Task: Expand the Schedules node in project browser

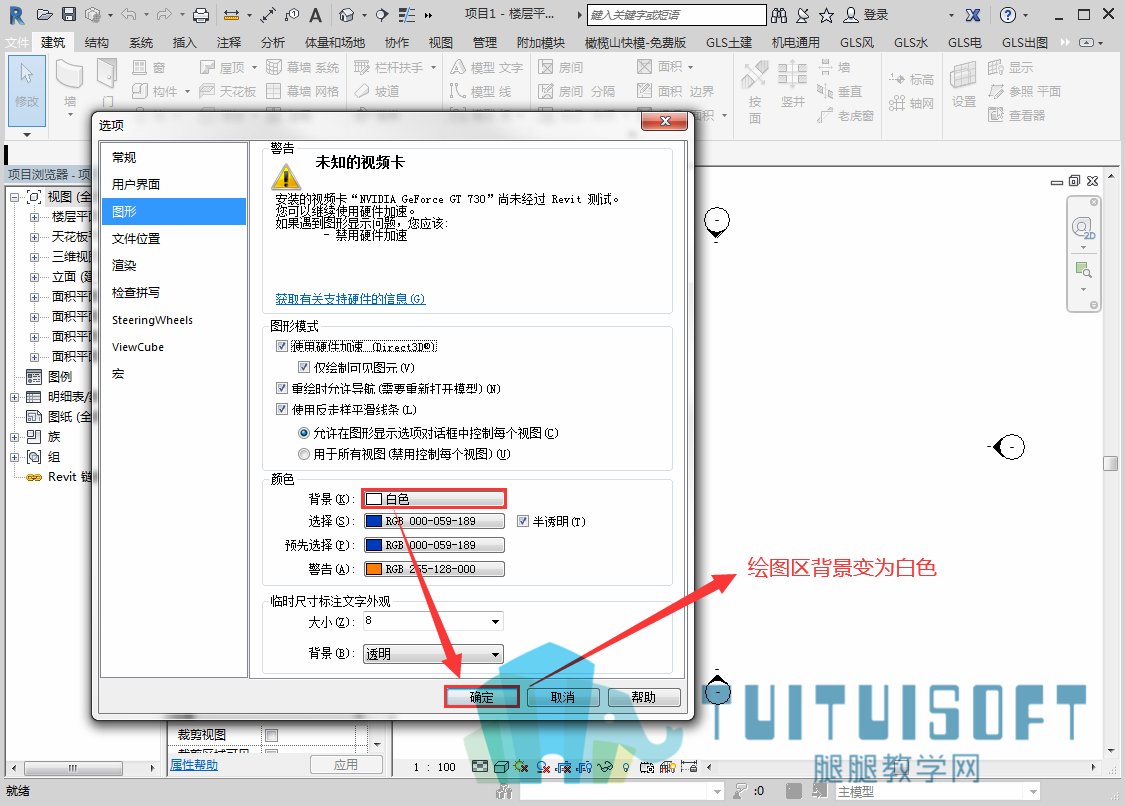Action: point(14,397)
